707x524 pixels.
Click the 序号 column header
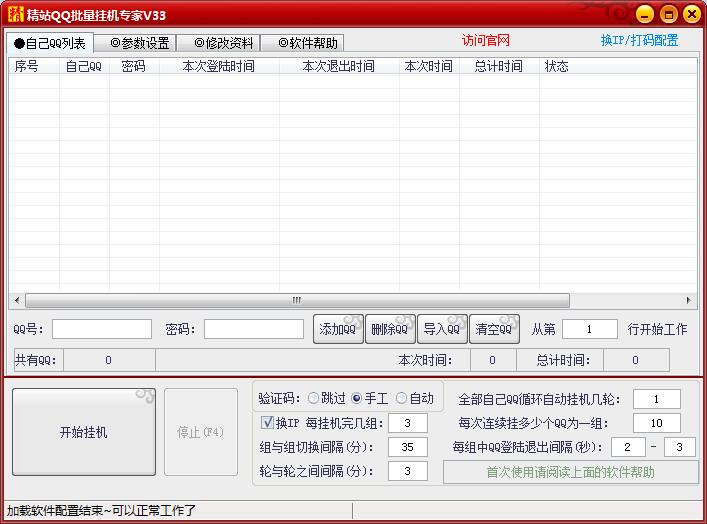(34, 67)
